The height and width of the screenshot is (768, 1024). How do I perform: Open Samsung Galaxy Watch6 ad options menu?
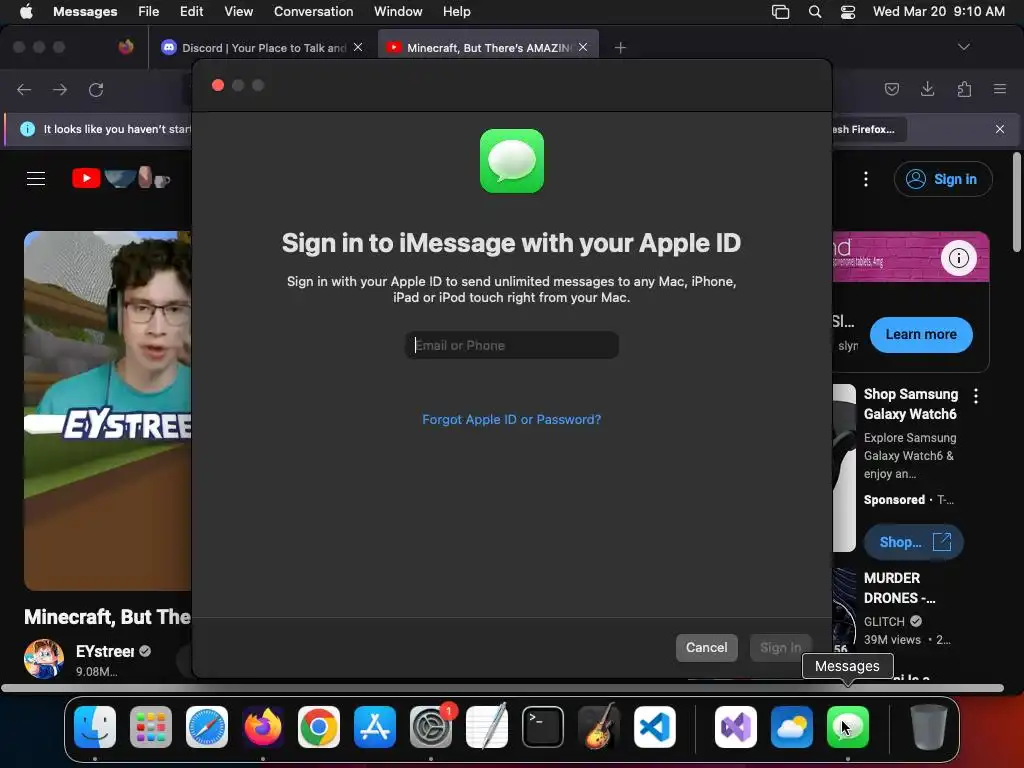976,396
